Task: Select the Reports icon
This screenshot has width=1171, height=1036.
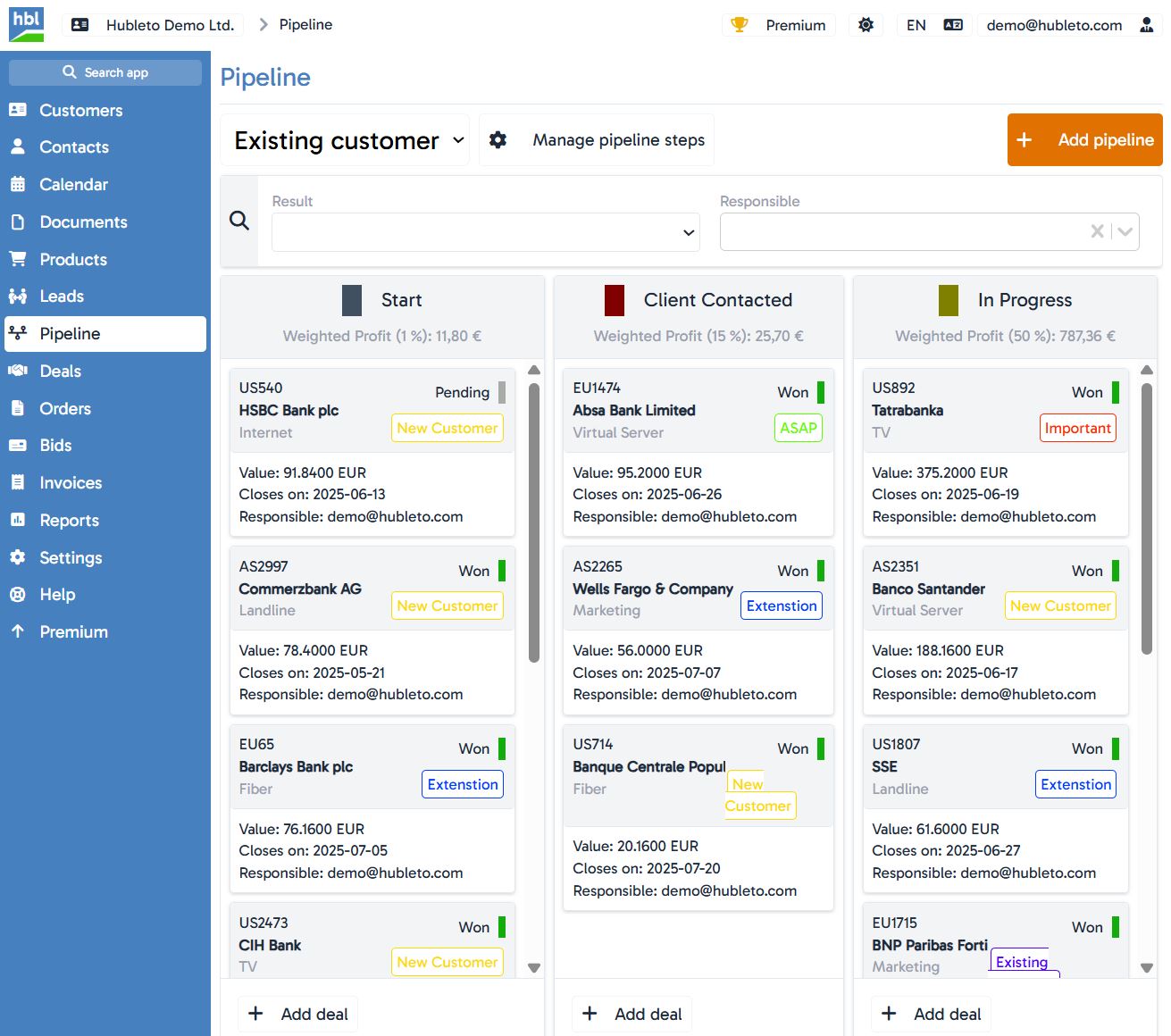Action: point(19,520)
